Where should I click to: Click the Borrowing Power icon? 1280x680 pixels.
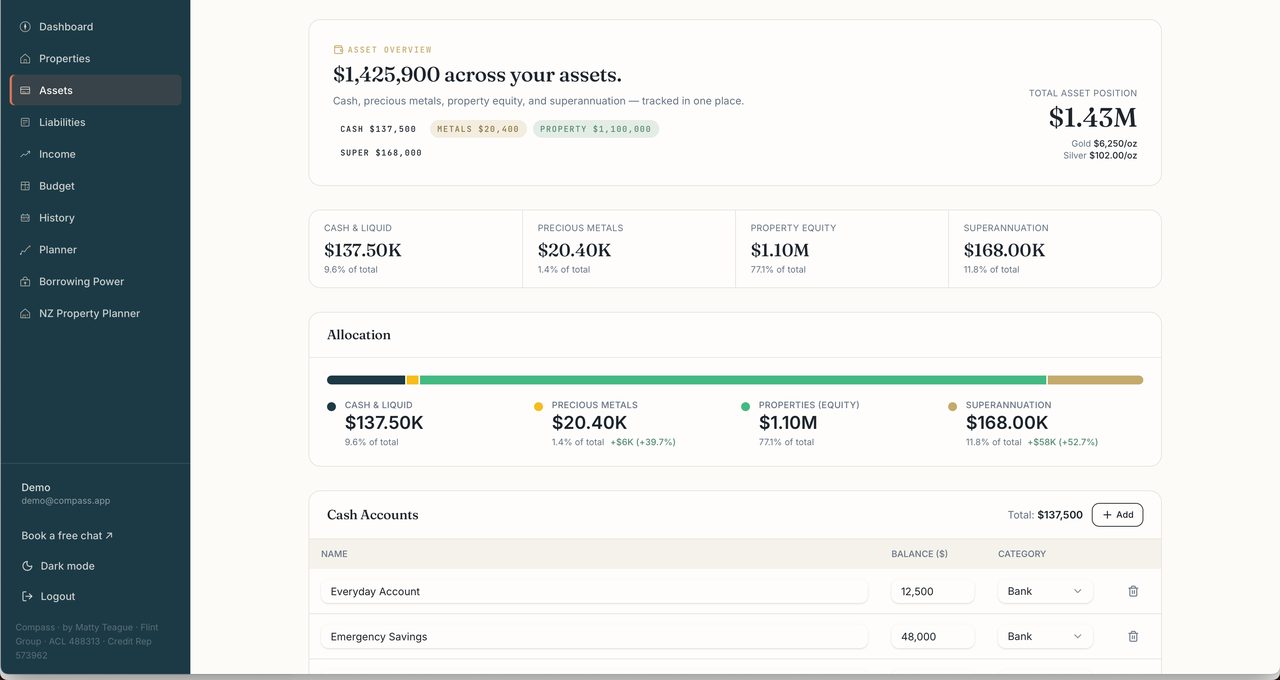pyautogui.click(x=25, y=282)
